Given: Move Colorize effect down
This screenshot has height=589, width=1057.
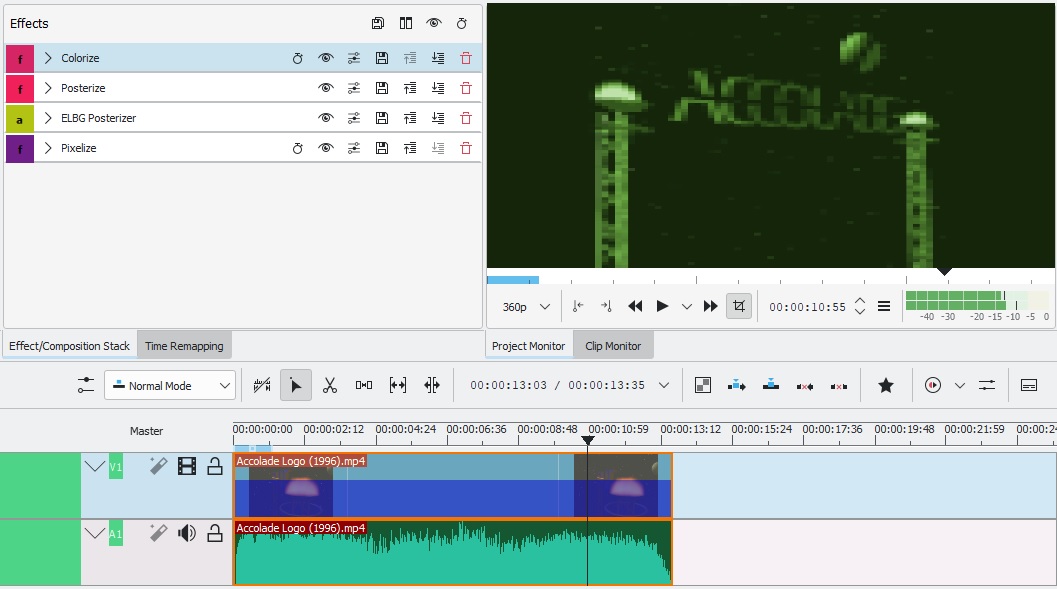Looking at the screenshot, I should click(x=438, y=59).
